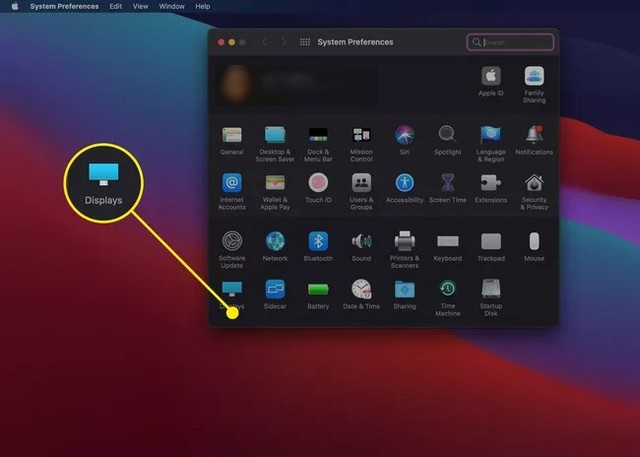Screen dimensions: 640x457
Task: Open Mission Control preferences
Action: click(x=361, y=144)
